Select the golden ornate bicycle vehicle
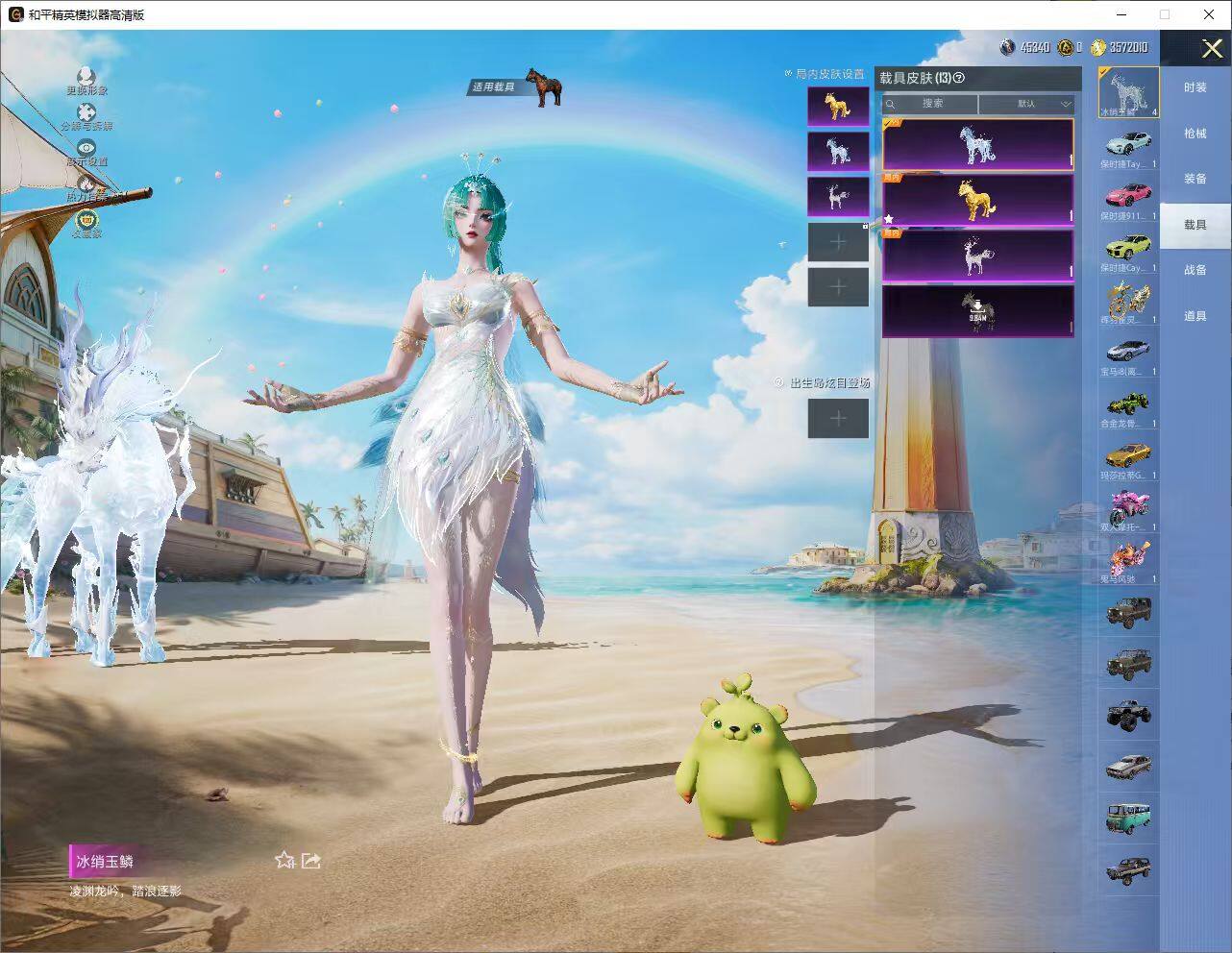Screen dimensions: 1232x953 [1128, 302]
